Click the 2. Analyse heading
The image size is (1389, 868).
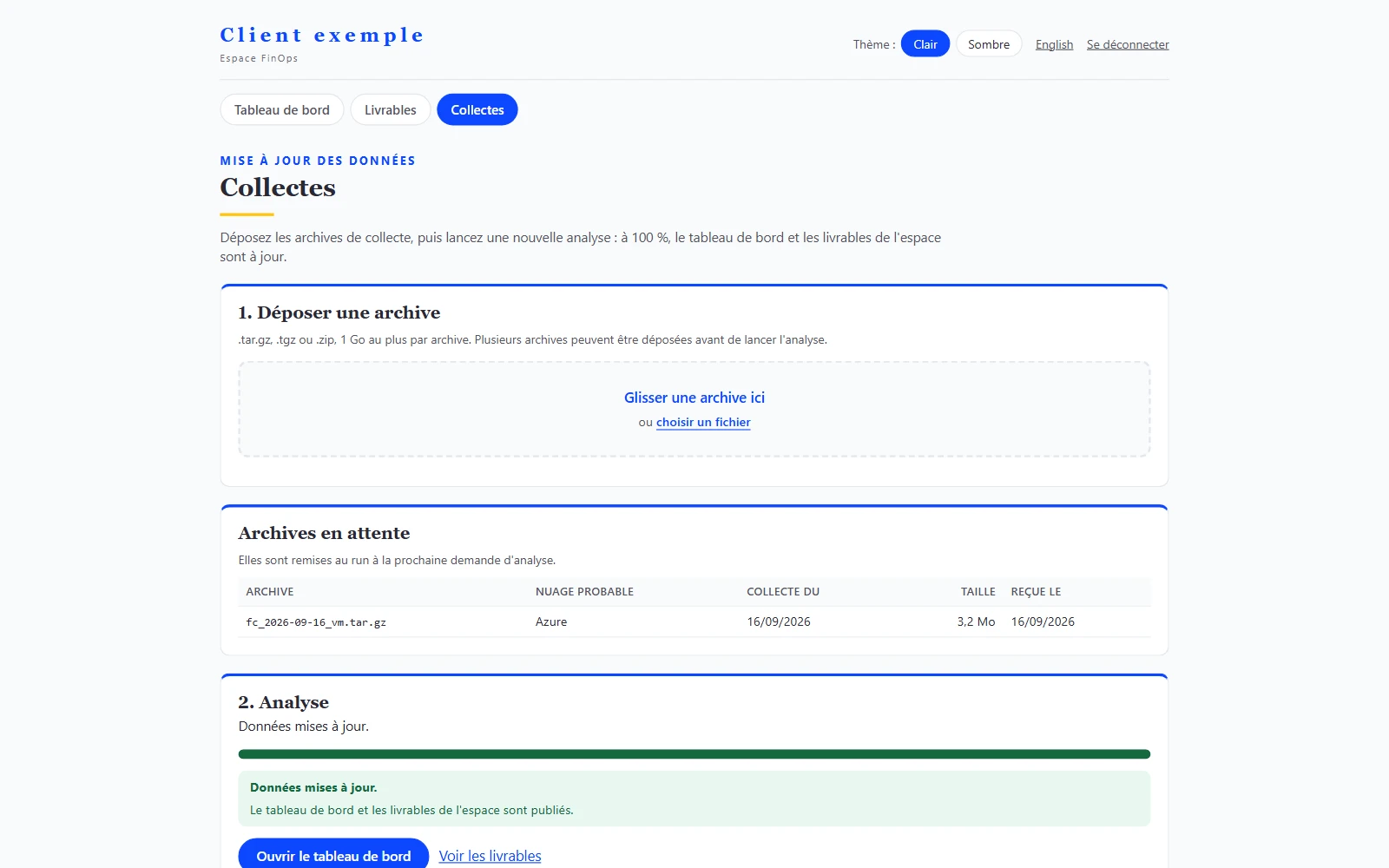(284, 702)
